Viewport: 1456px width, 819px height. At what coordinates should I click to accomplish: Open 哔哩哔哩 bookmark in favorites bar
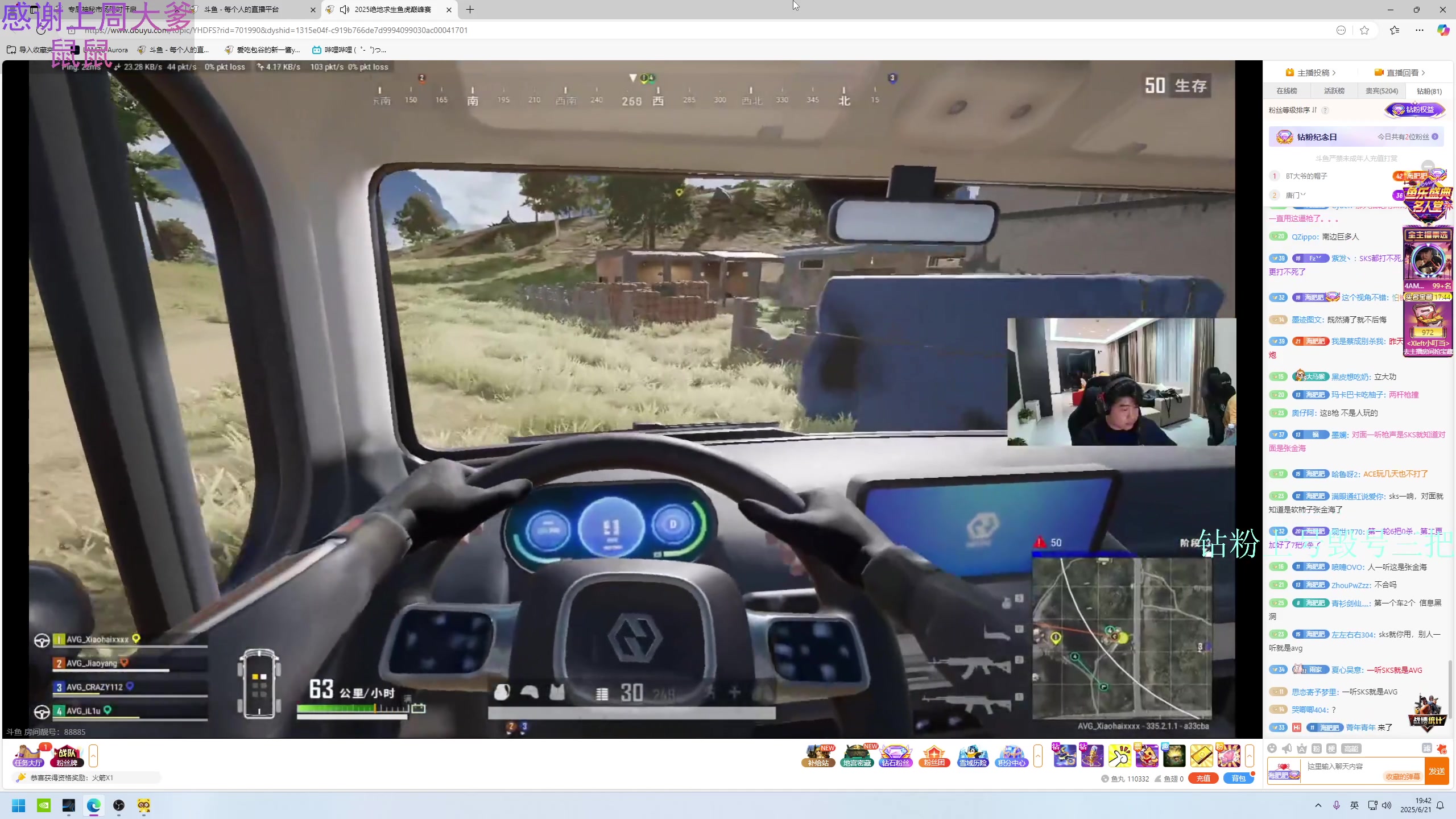pyautogui.click(x=349, y=50)
